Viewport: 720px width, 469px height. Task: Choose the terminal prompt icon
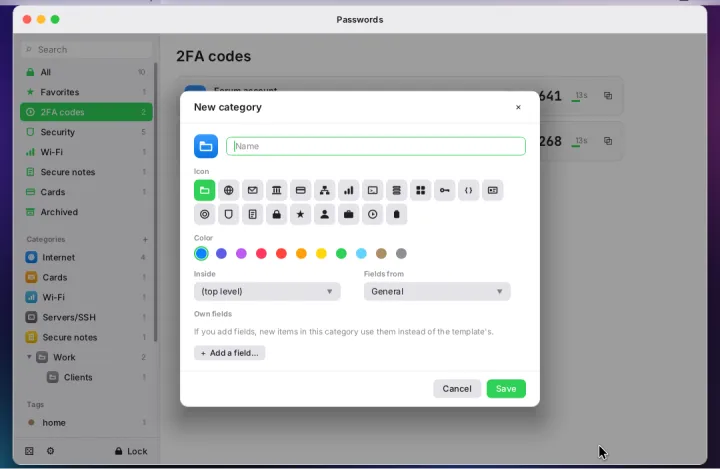pos(372,190)
